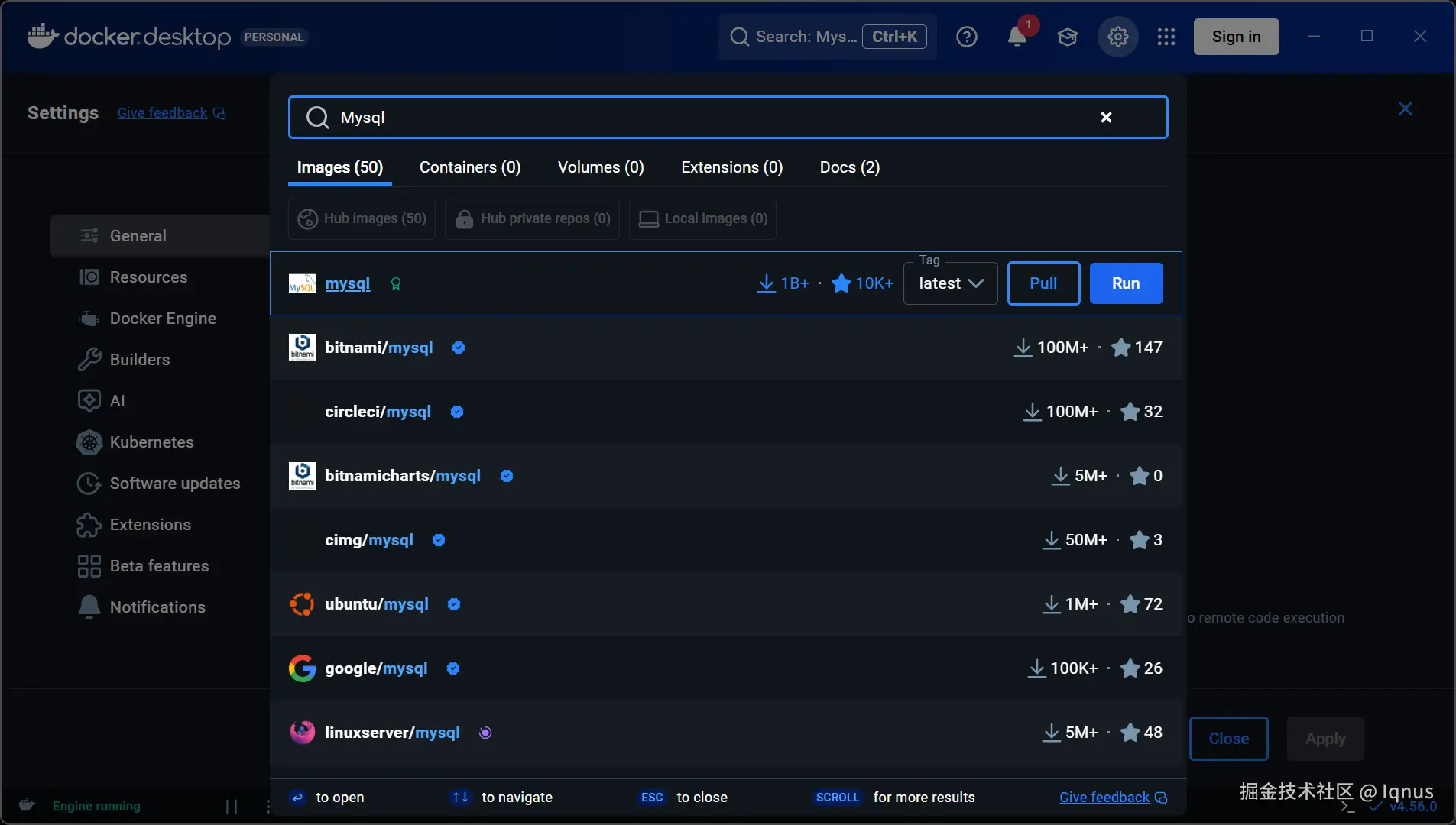Switch to the Docs (2) tab
The height and width of the screenshot is (825, 1456).
tap(850, 167)
